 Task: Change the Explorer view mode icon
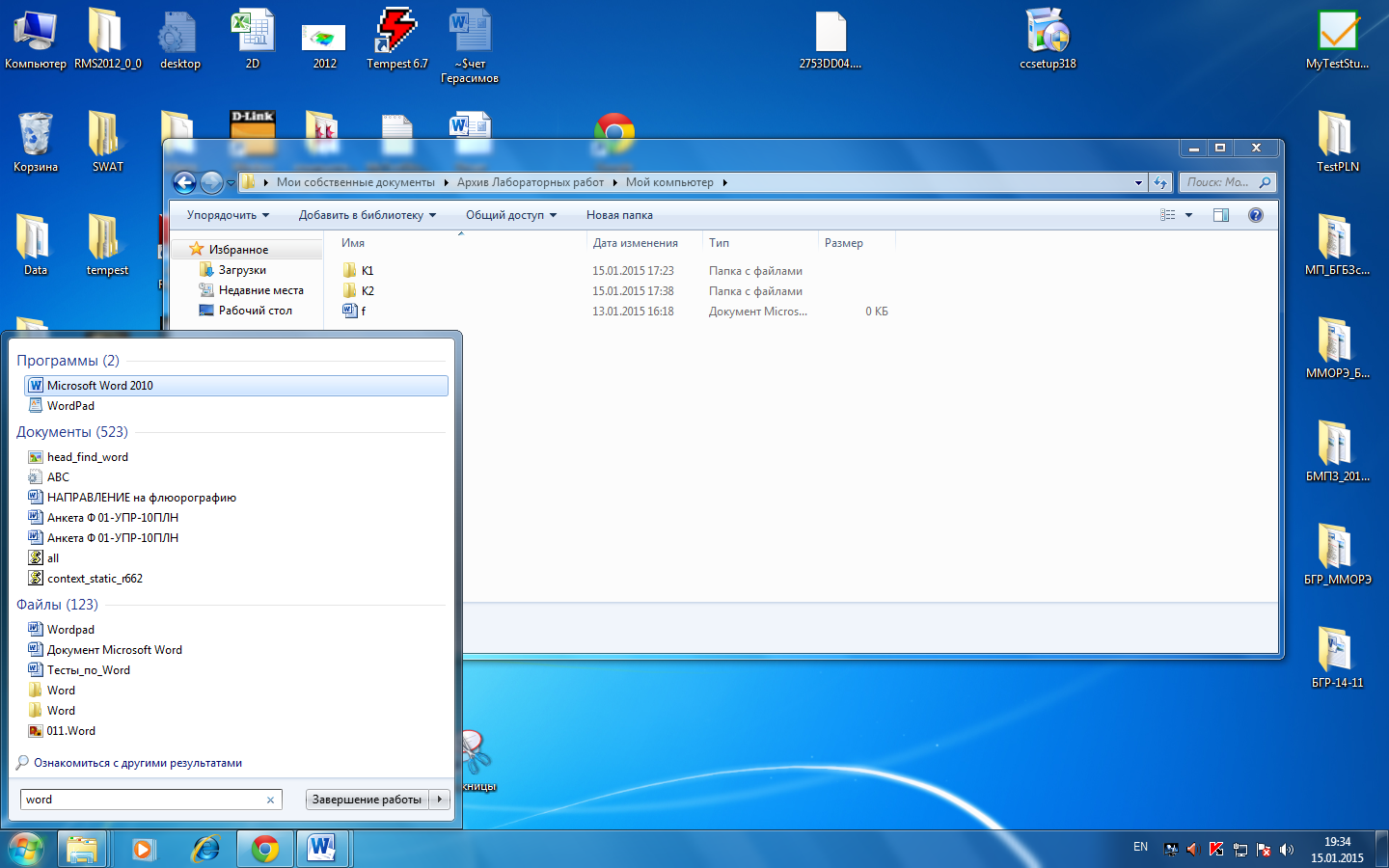[1168, 215]
